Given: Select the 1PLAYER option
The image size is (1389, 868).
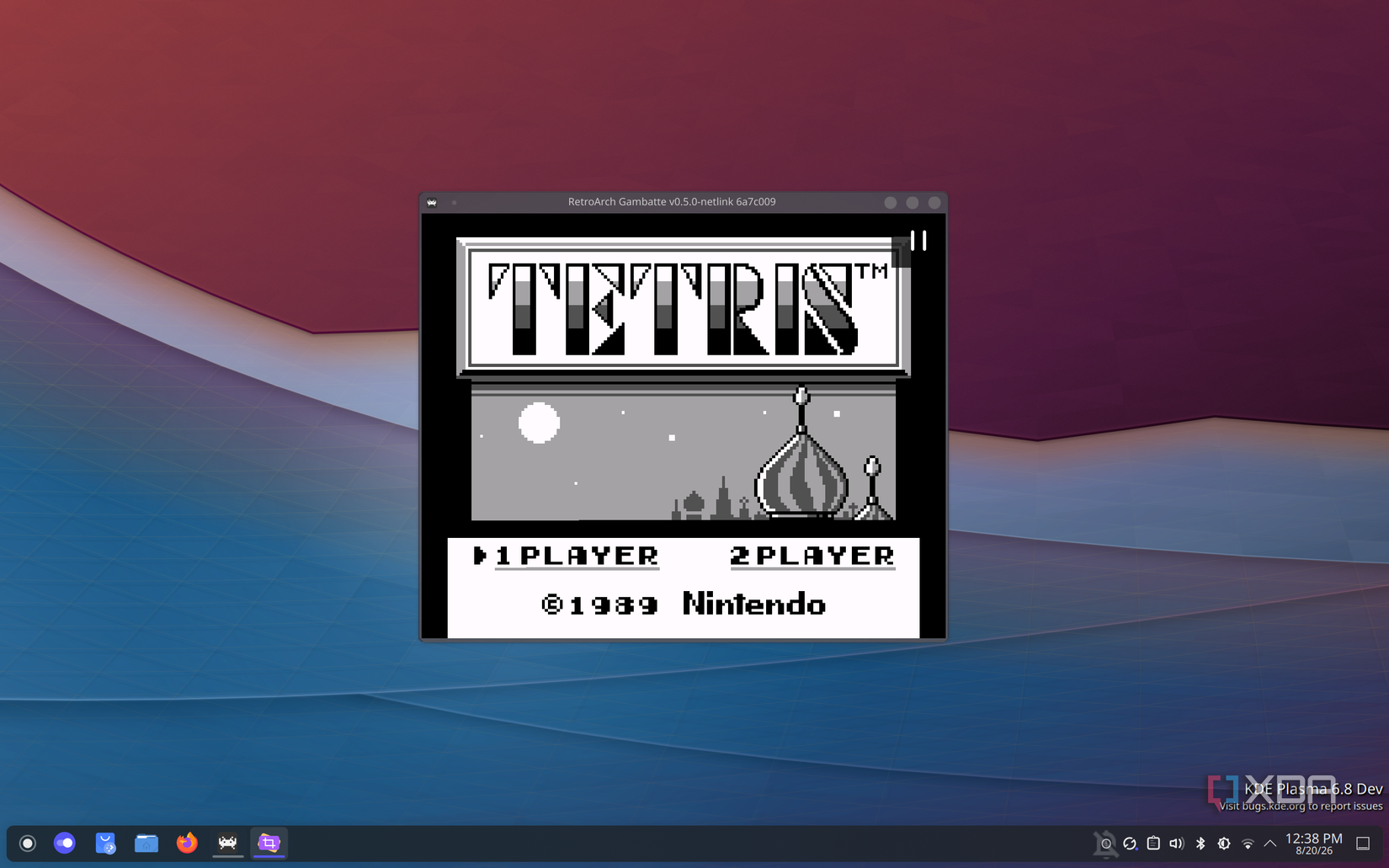Looking at the screenshot, I should [x=577, y=556].
